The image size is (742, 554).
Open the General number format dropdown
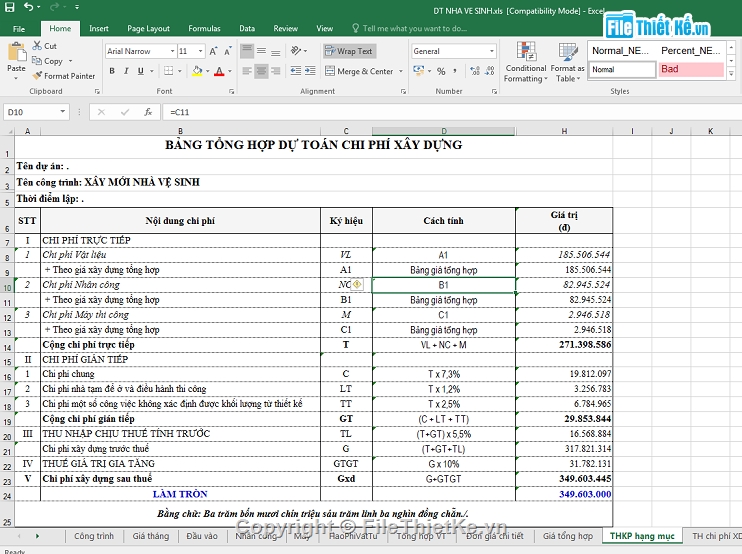[492, 51]
